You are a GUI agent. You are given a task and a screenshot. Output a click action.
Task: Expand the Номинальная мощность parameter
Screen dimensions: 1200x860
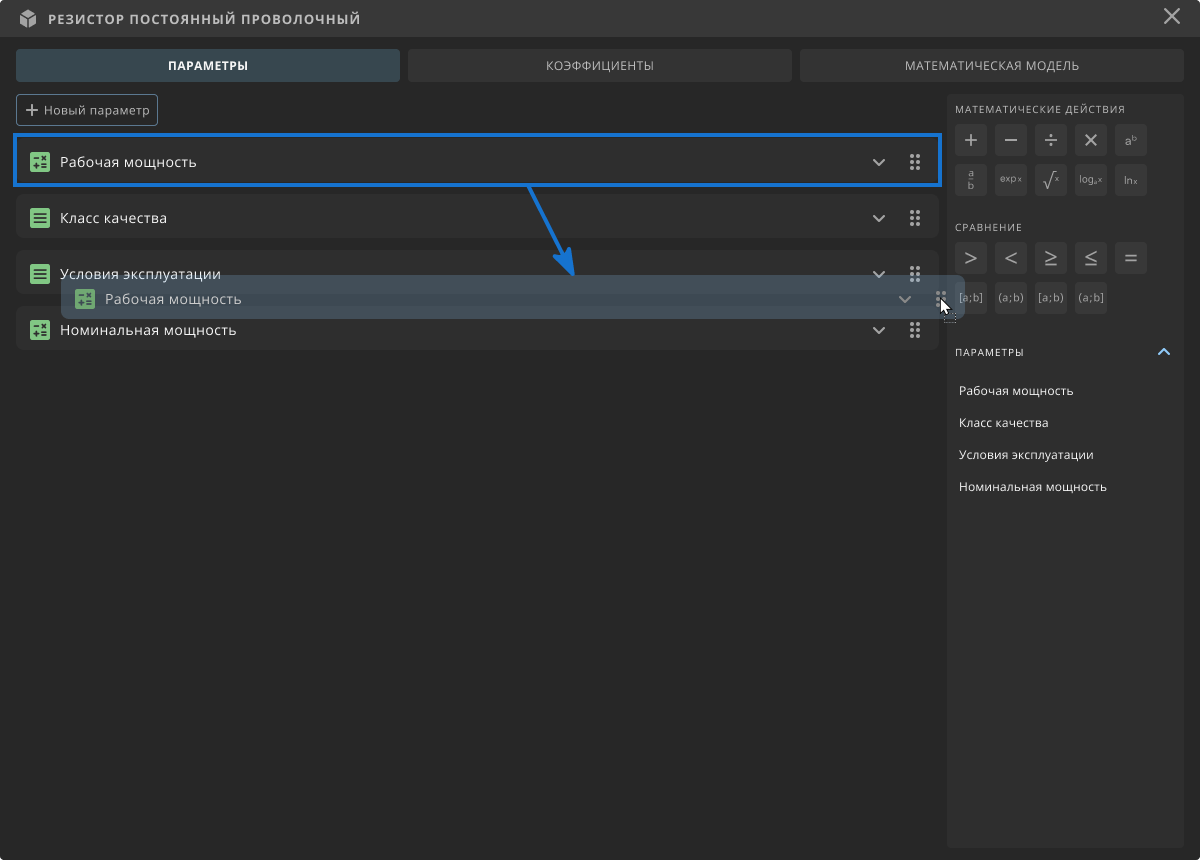coord(879,330)
